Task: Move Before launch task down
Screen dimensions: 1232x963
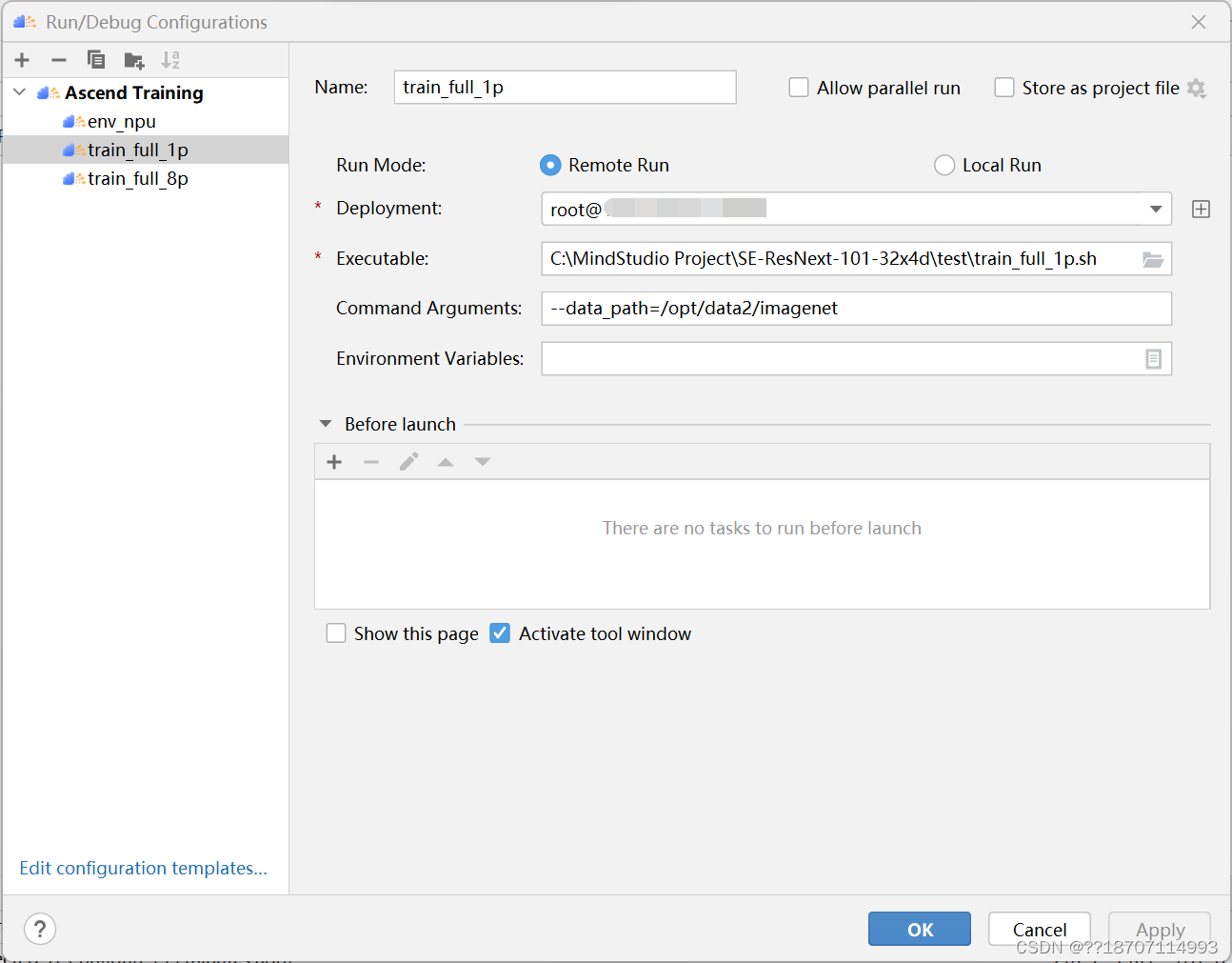Action: click(x=483, y=462)
